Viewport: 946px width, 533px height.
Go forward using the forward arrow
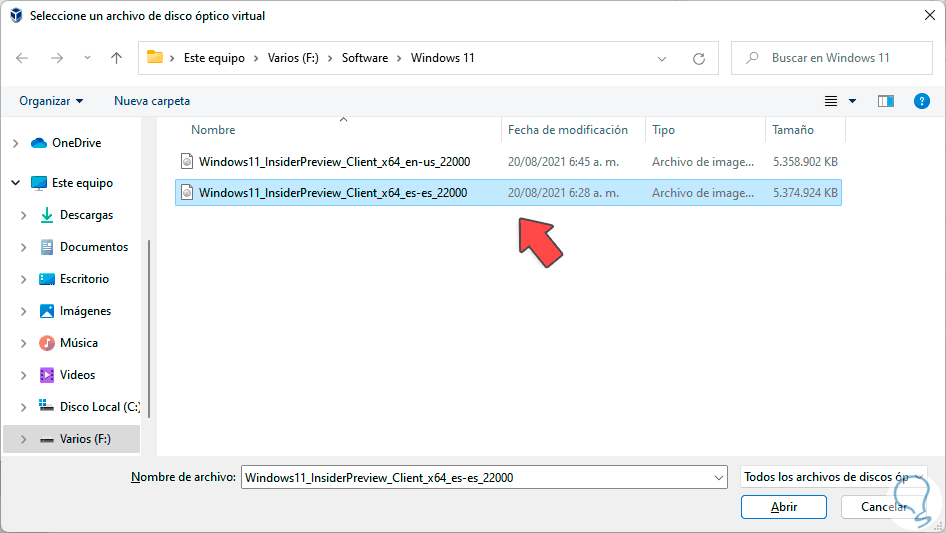click(57, 58)
